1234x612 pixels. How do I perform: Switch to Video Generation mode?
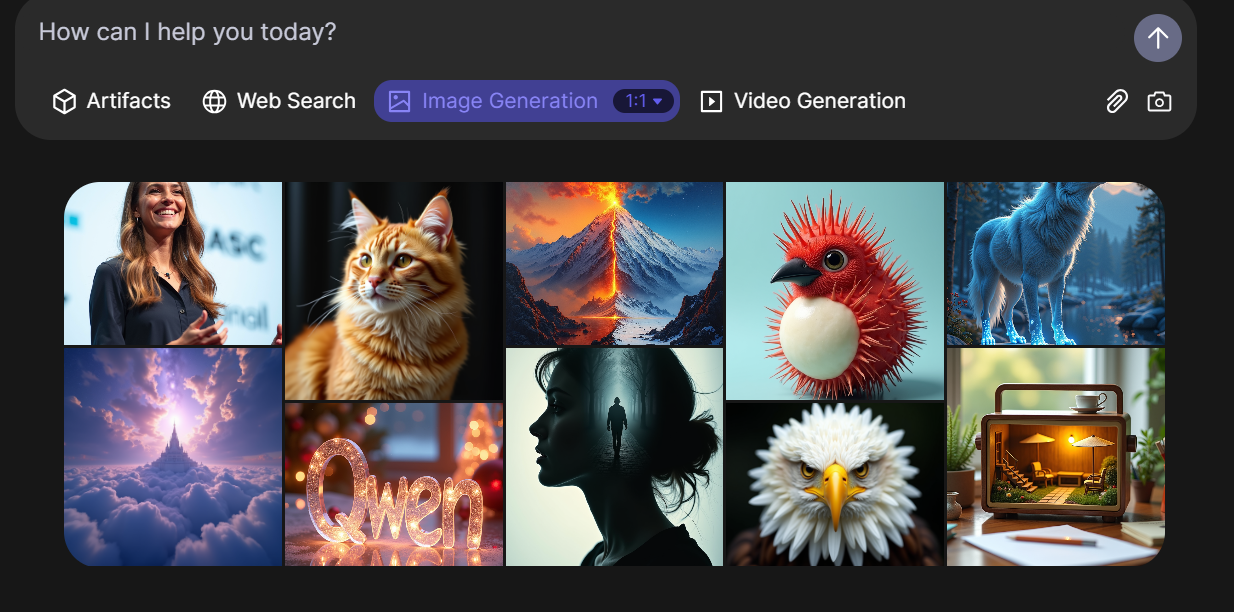(x=819, y=101)
